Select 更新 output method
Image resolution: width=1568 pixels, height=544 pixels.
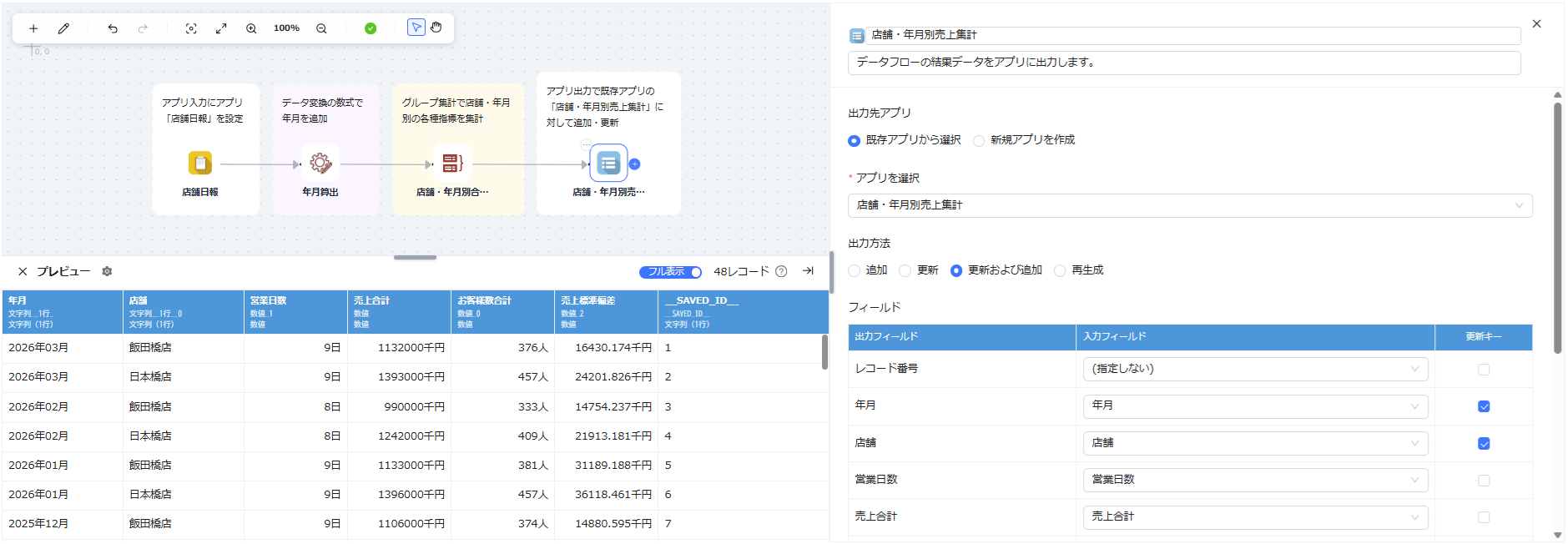click(905, 271)
